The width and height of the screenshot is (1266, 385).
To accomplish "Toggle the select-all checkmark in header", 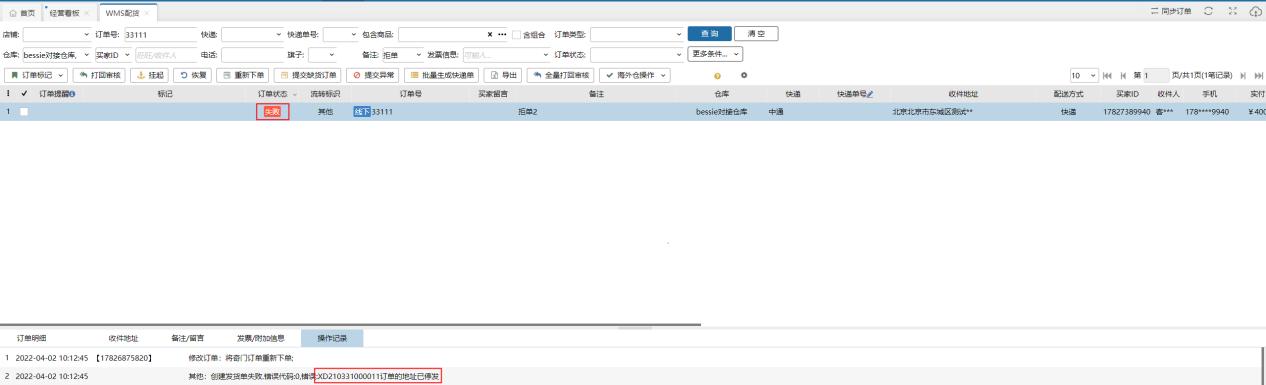I will pos(24,93).
